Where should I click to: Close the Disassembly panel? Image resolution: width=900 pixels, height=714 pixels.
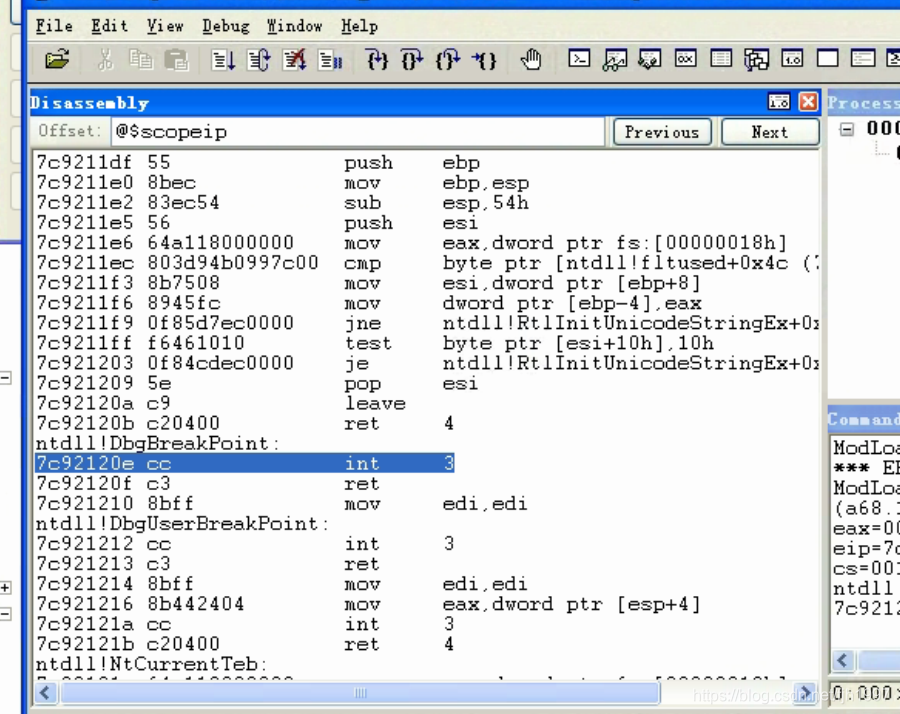click(808, 102)
